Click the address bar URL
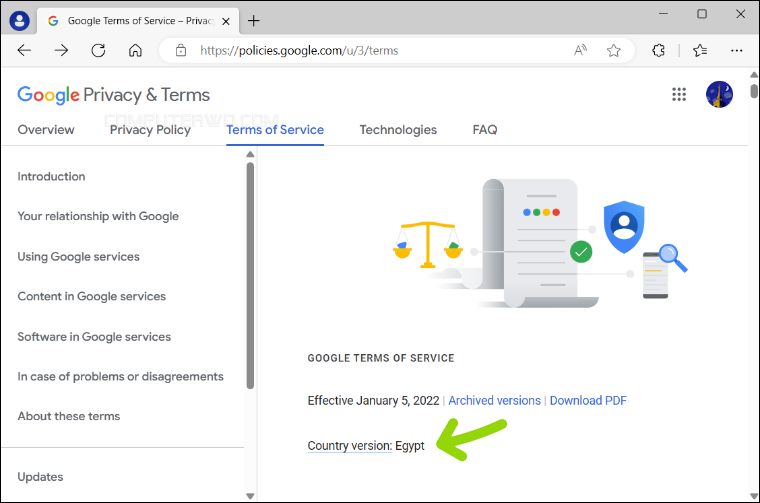760x503 pixels. tap(299, 50)
